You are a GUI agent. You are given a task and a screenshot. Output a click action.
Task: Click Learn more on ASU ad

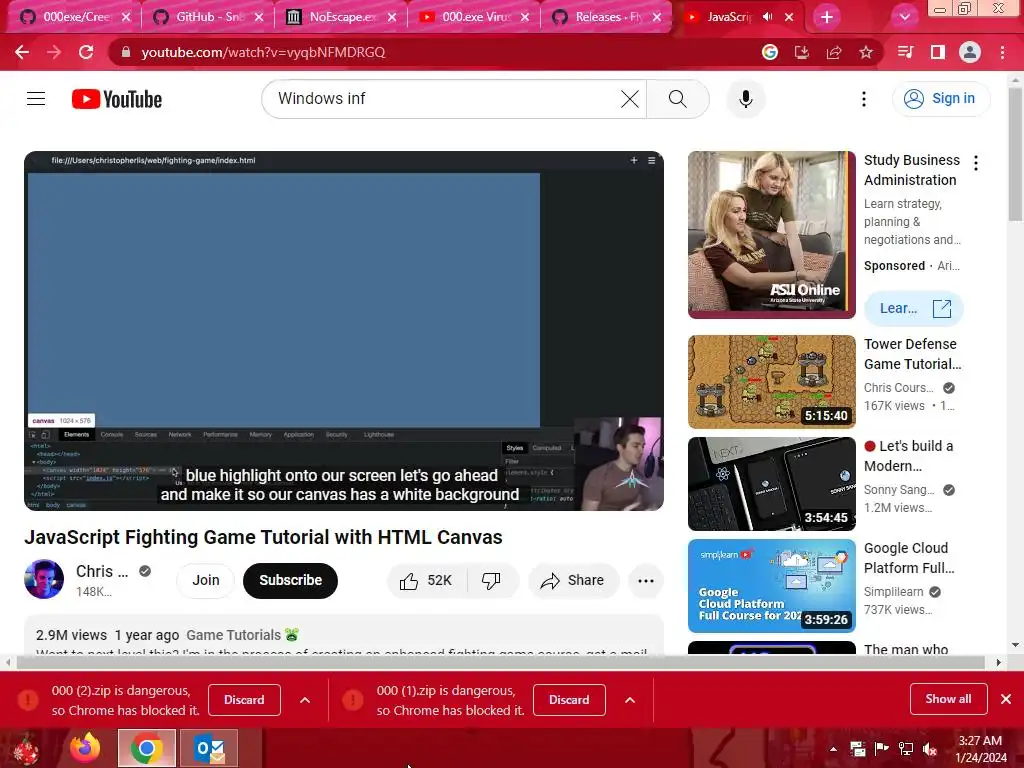pyautogui.click(x=914, y=308)
